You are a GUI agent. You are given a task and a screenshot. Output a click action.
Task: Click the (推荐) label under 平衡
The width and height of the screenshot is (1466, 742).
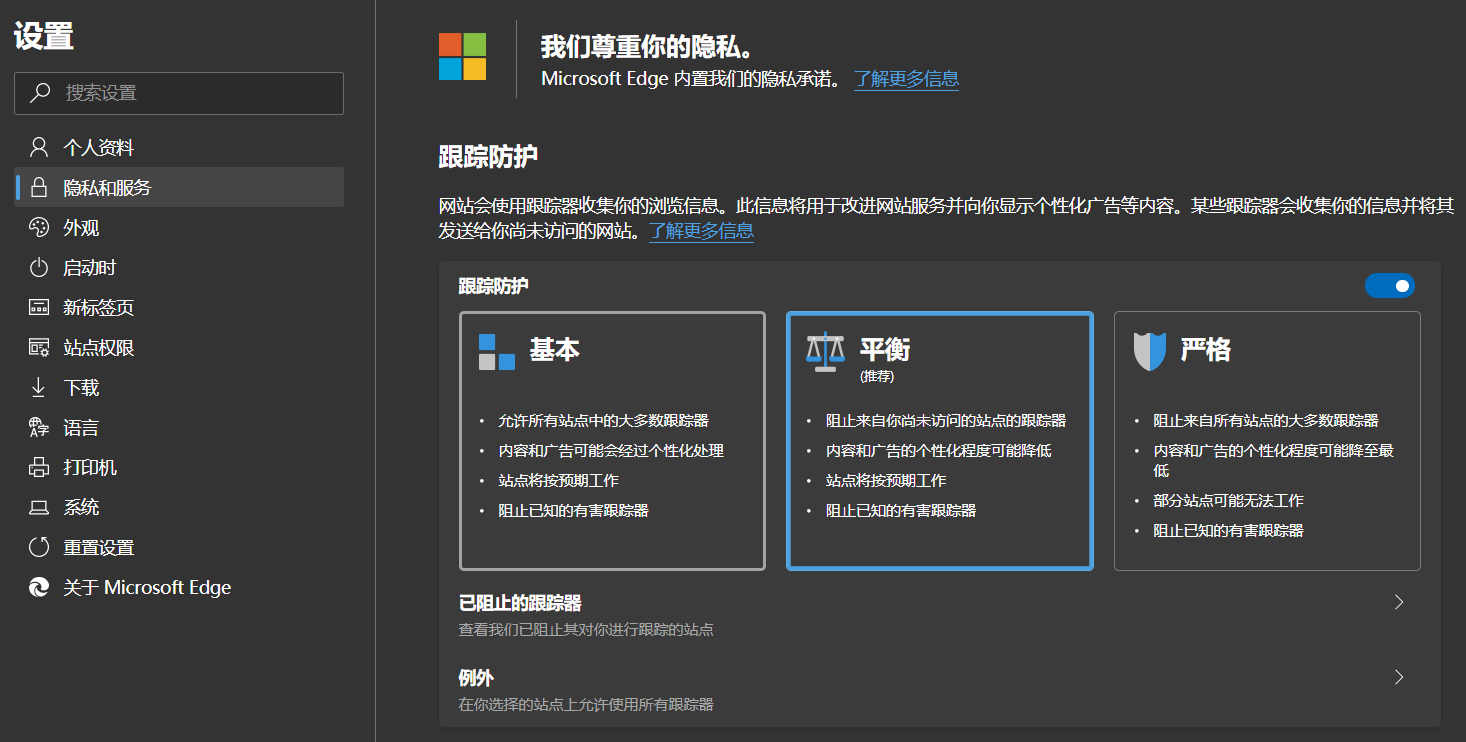click(877, 377)
